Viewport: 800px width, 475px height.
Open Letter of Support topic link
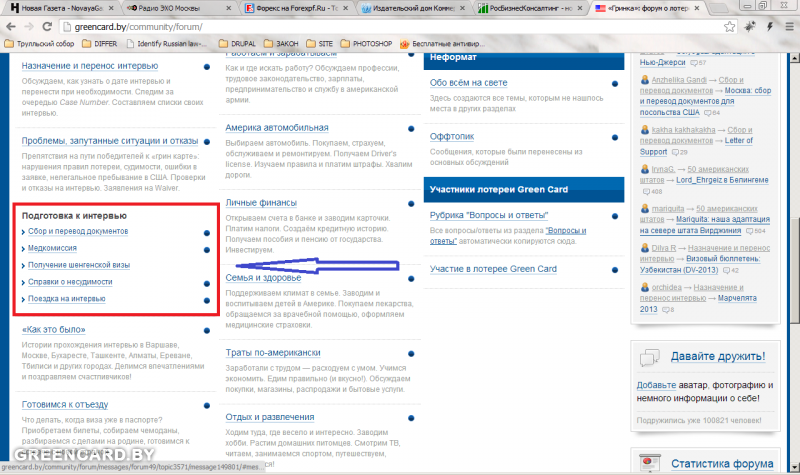(x=696, y=146)
